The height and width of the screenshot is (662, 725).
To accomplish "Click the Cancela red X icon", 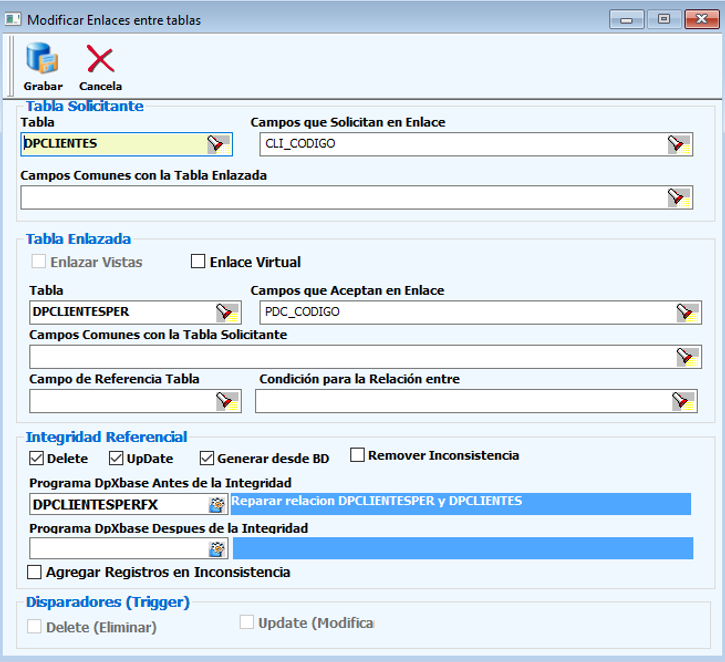I will pyautogui.click(x=100, y=60).
